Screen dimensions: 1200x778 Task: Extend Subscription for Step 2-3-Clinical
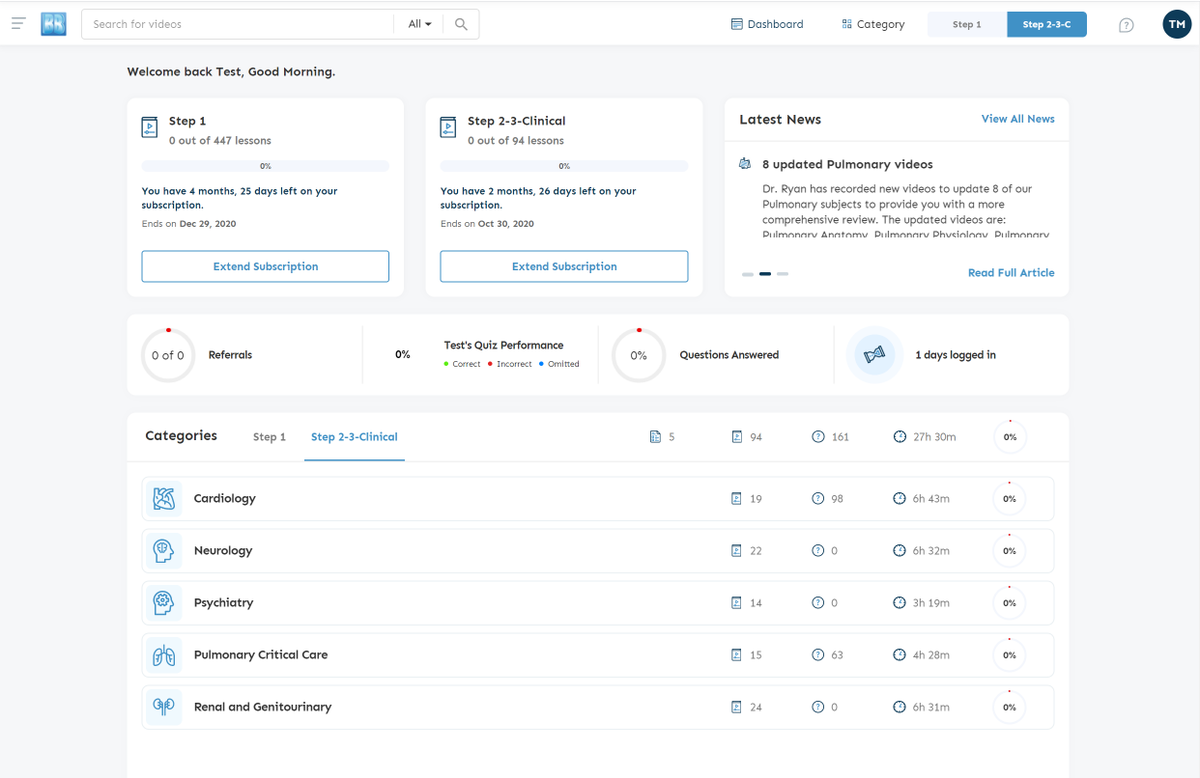coord(564,267)
